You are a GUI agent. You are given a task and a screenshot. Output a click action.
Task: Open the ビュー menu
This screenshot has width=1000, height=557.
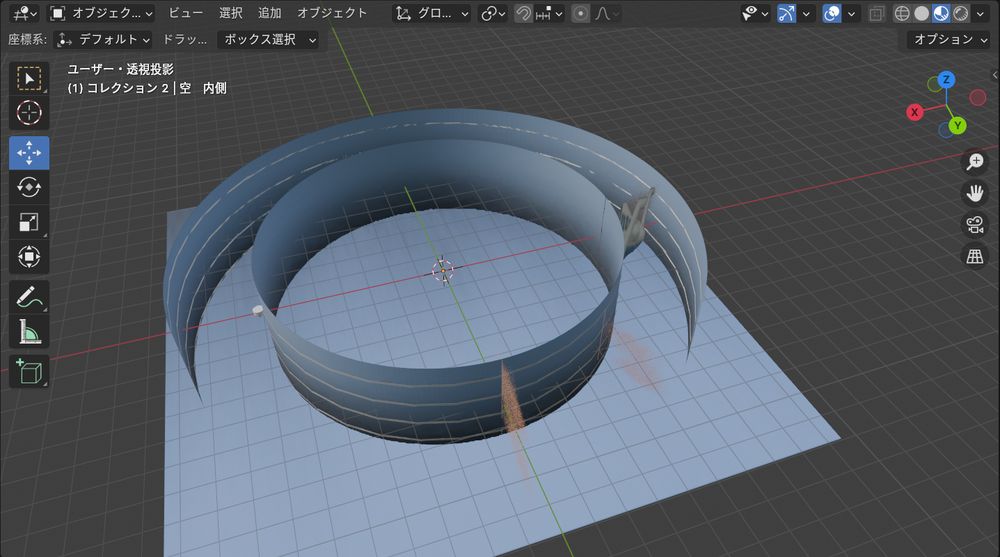[x=186, y=13]
